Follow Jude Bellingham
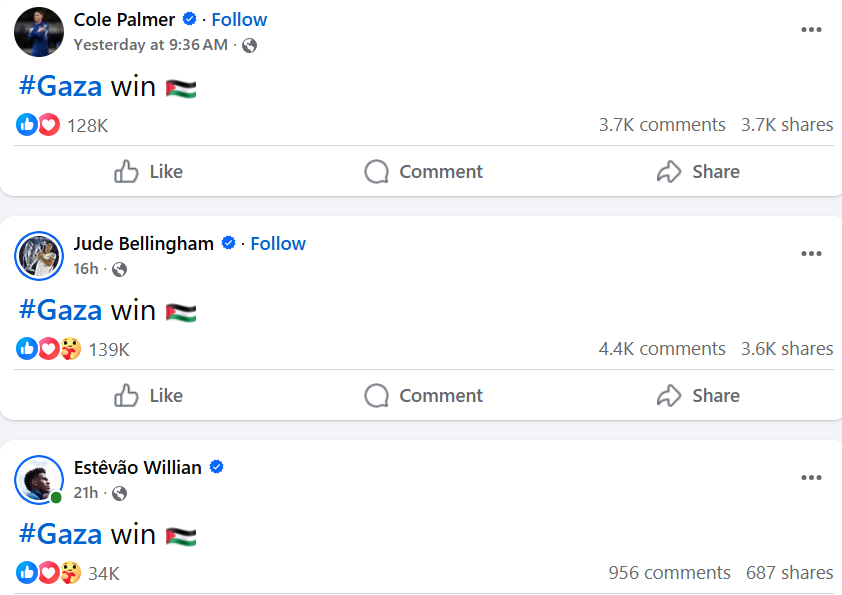842x595 pixels. tap(278, 244)
